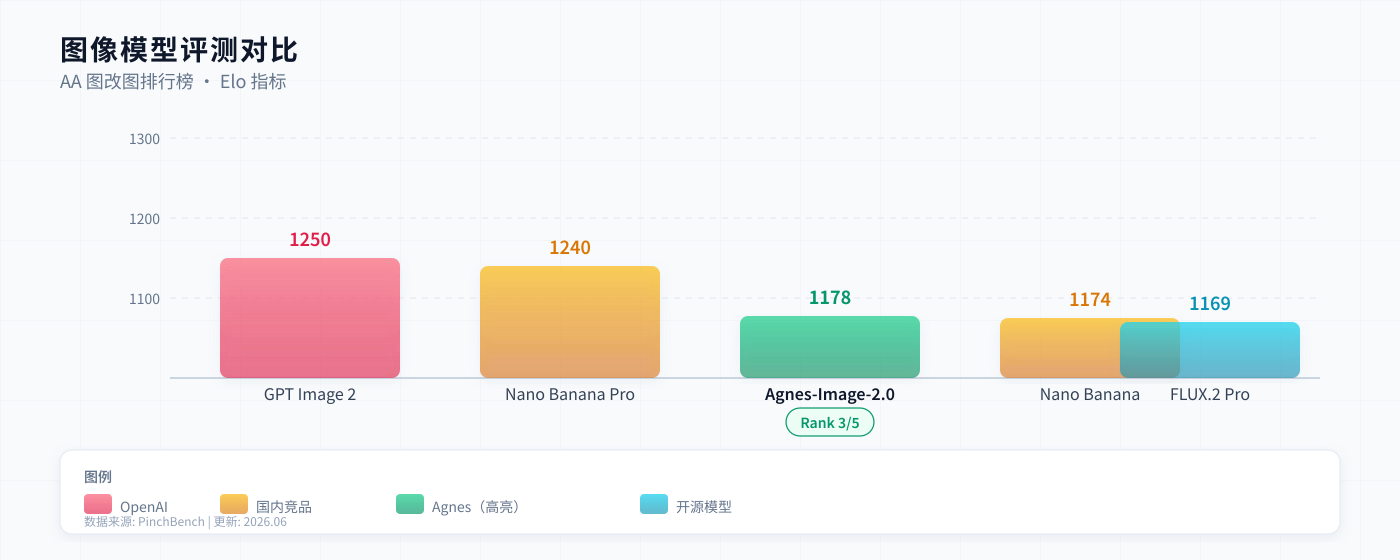Select the Nano Banana Pro bar
The image size is (1400, 560).
click(570, 322)
